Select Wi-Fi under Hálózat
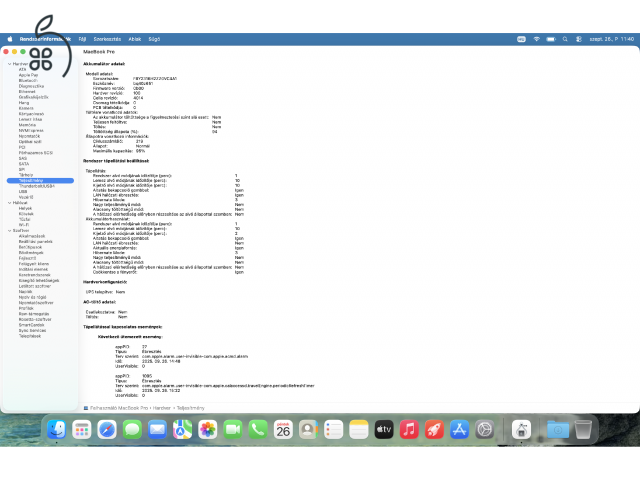Screen dimensions: 640x480 click(24, 225)
